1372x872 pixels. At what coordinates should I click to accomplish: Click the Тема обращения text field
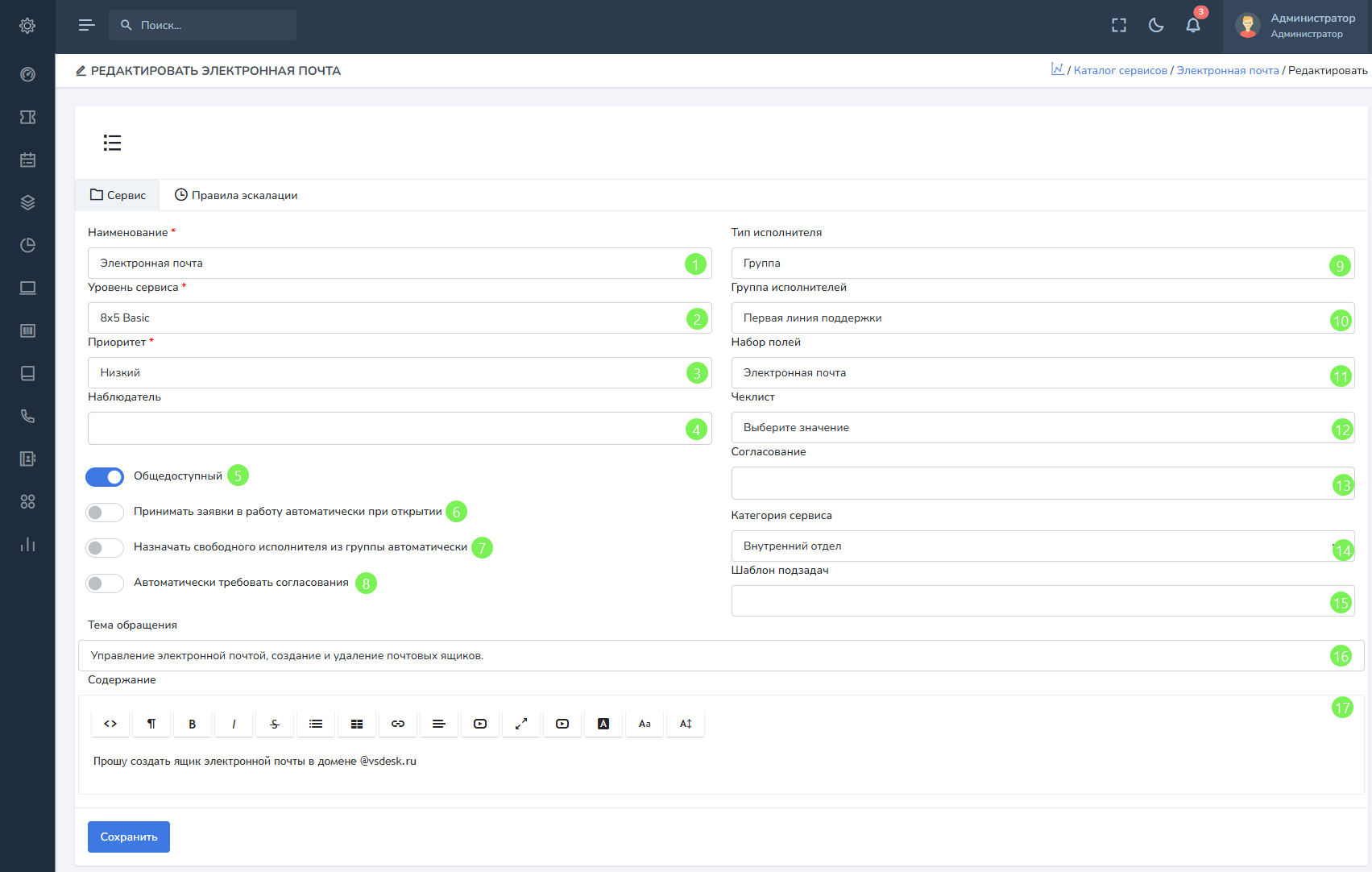[701, 656]
